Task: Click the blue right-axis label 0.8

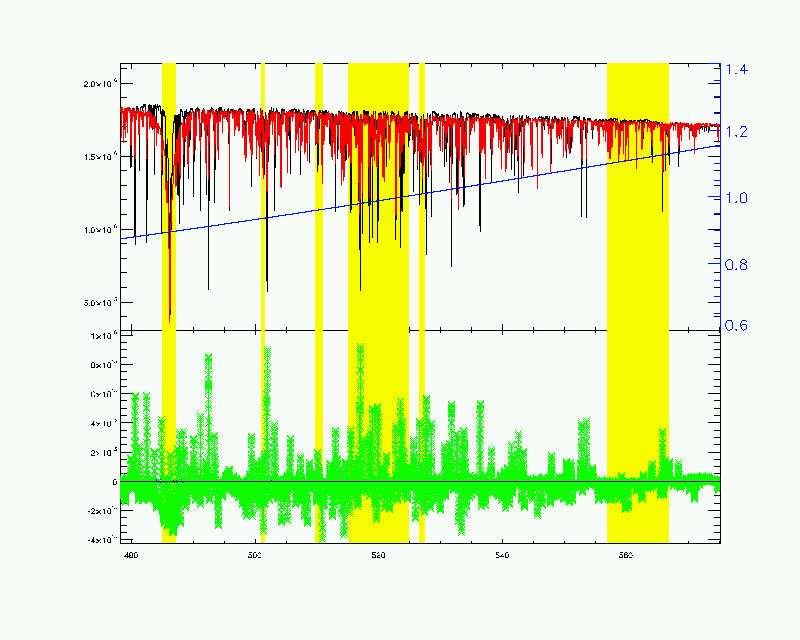Action: [x=737, y=264]
